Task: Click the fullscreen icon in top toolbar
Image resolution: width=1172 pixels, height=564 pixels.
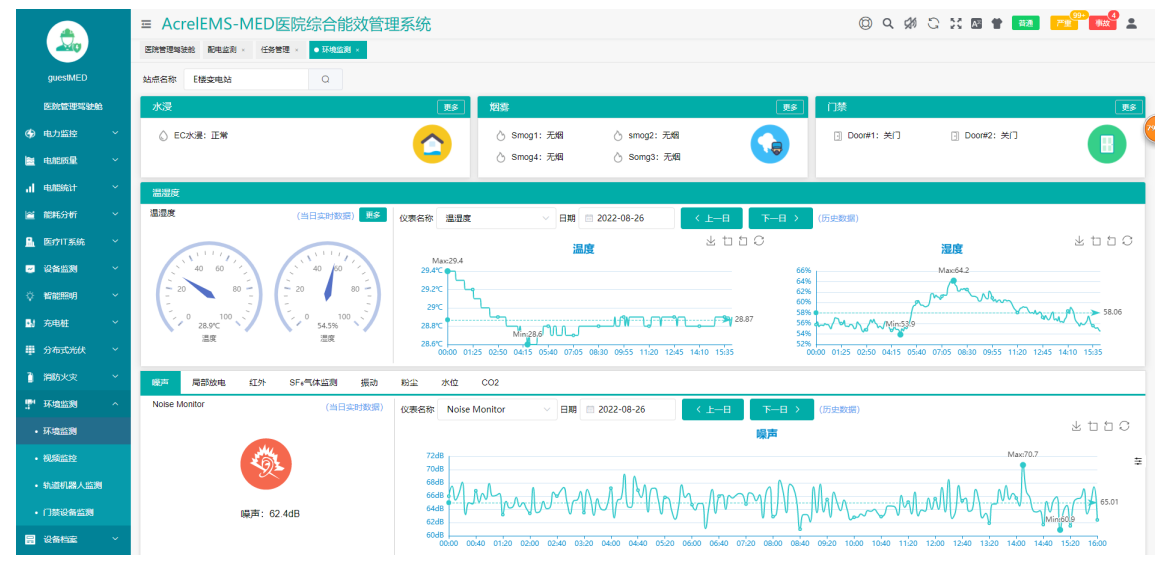Action: point(955,23)
